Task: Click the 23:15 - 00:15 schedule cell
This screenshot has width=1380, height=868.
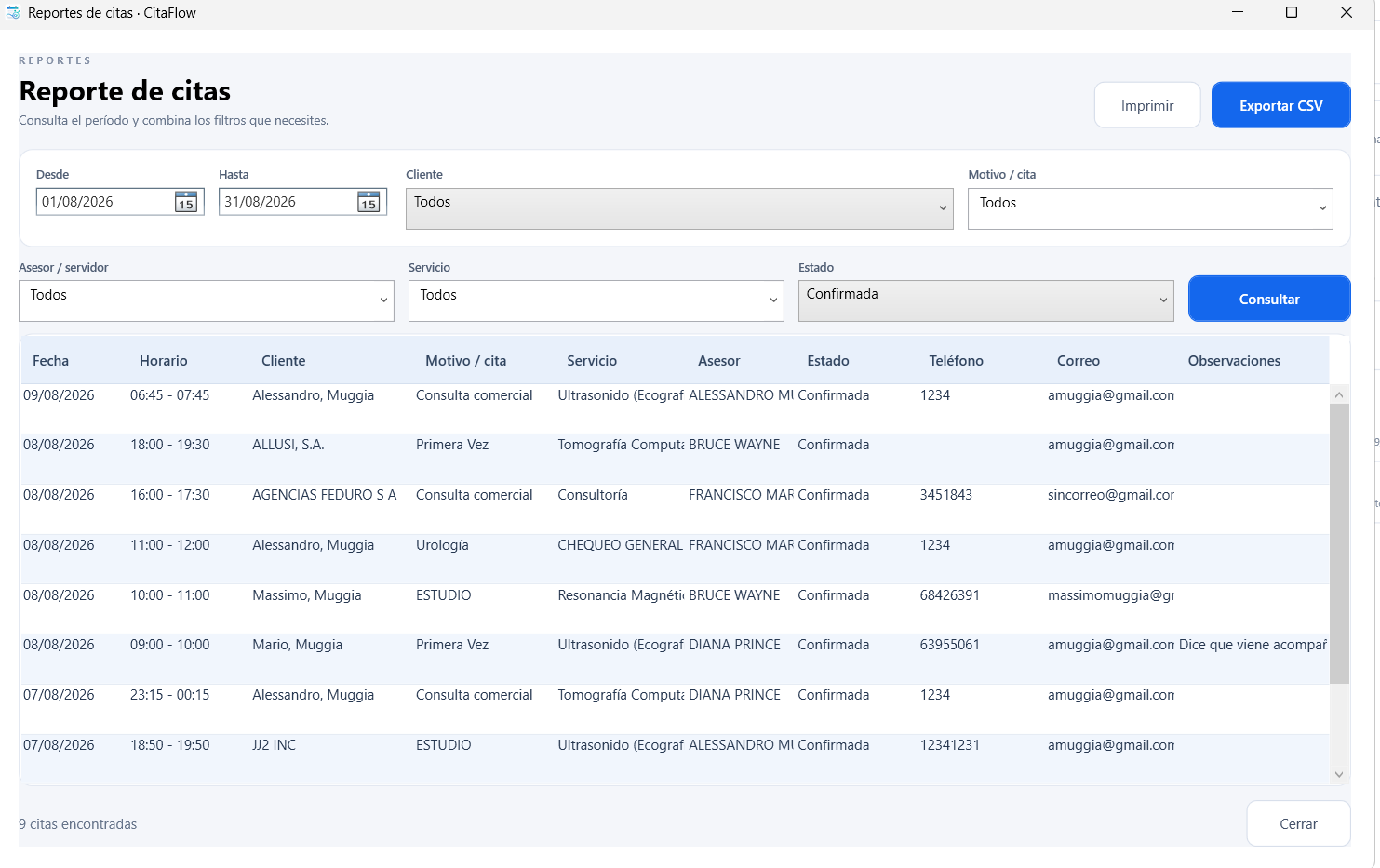Action: (x=170, y=695)
